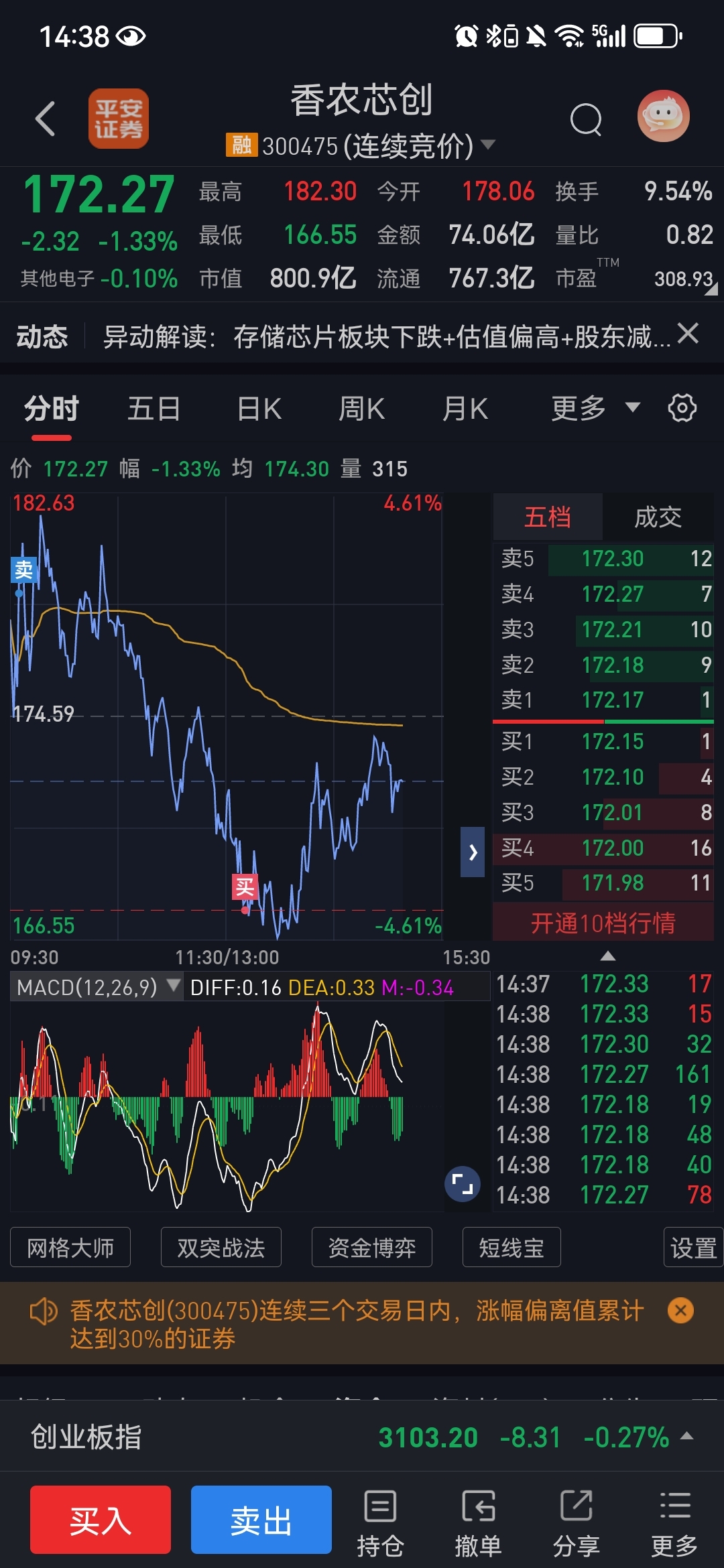The image size is (724, 1568).
Task: Select 卖5 price 172.30 row
Action: pos(603,558)
